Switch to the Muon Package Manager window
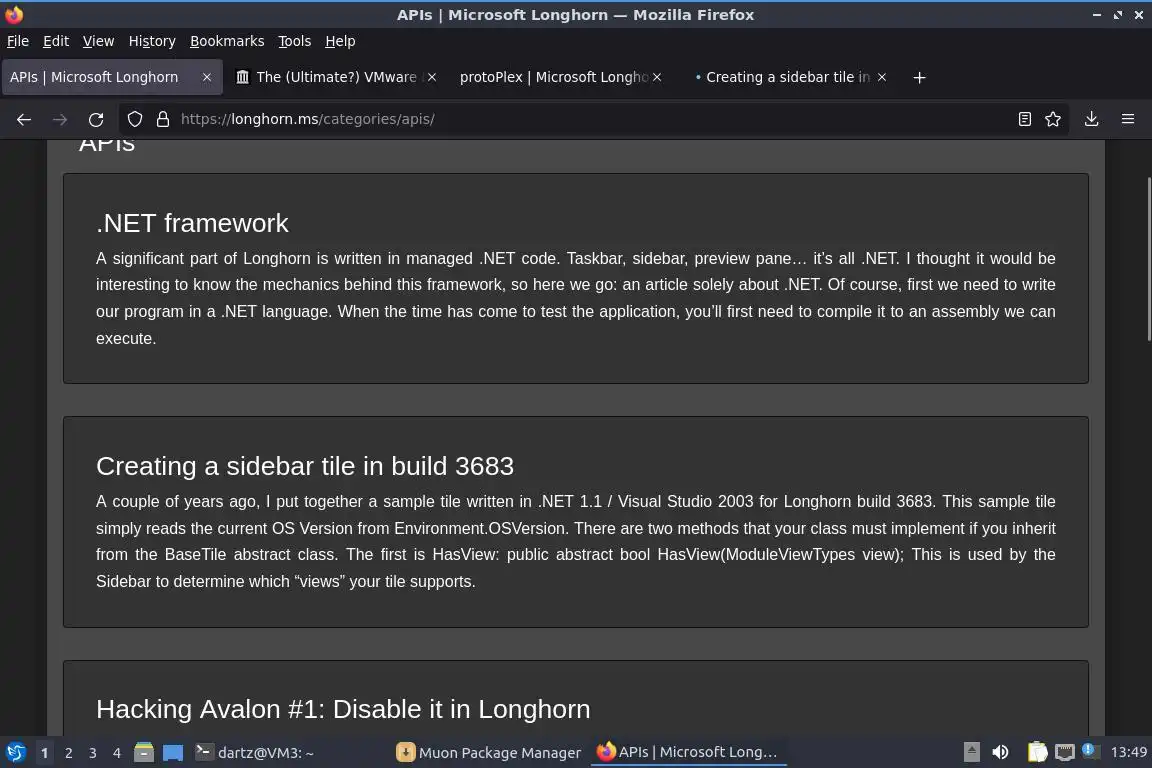The height and width of the screenshot is (768, 1152). pos(489,753)
